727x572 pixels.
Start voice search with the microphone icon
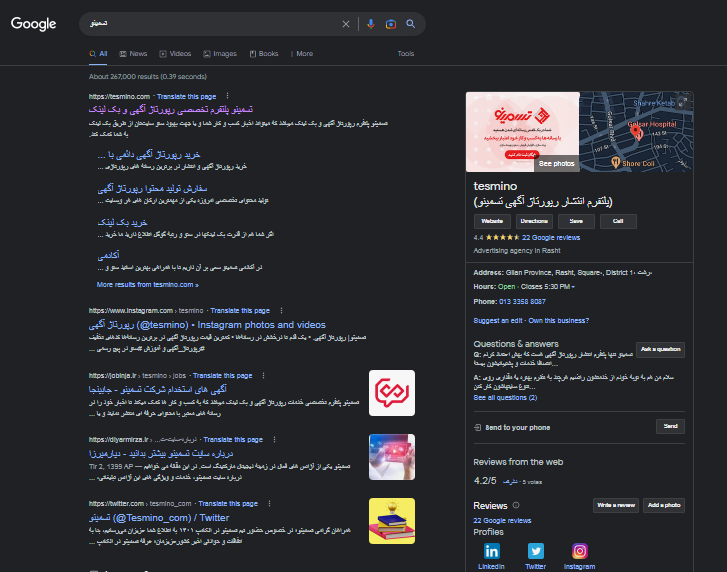pos(370,24)
